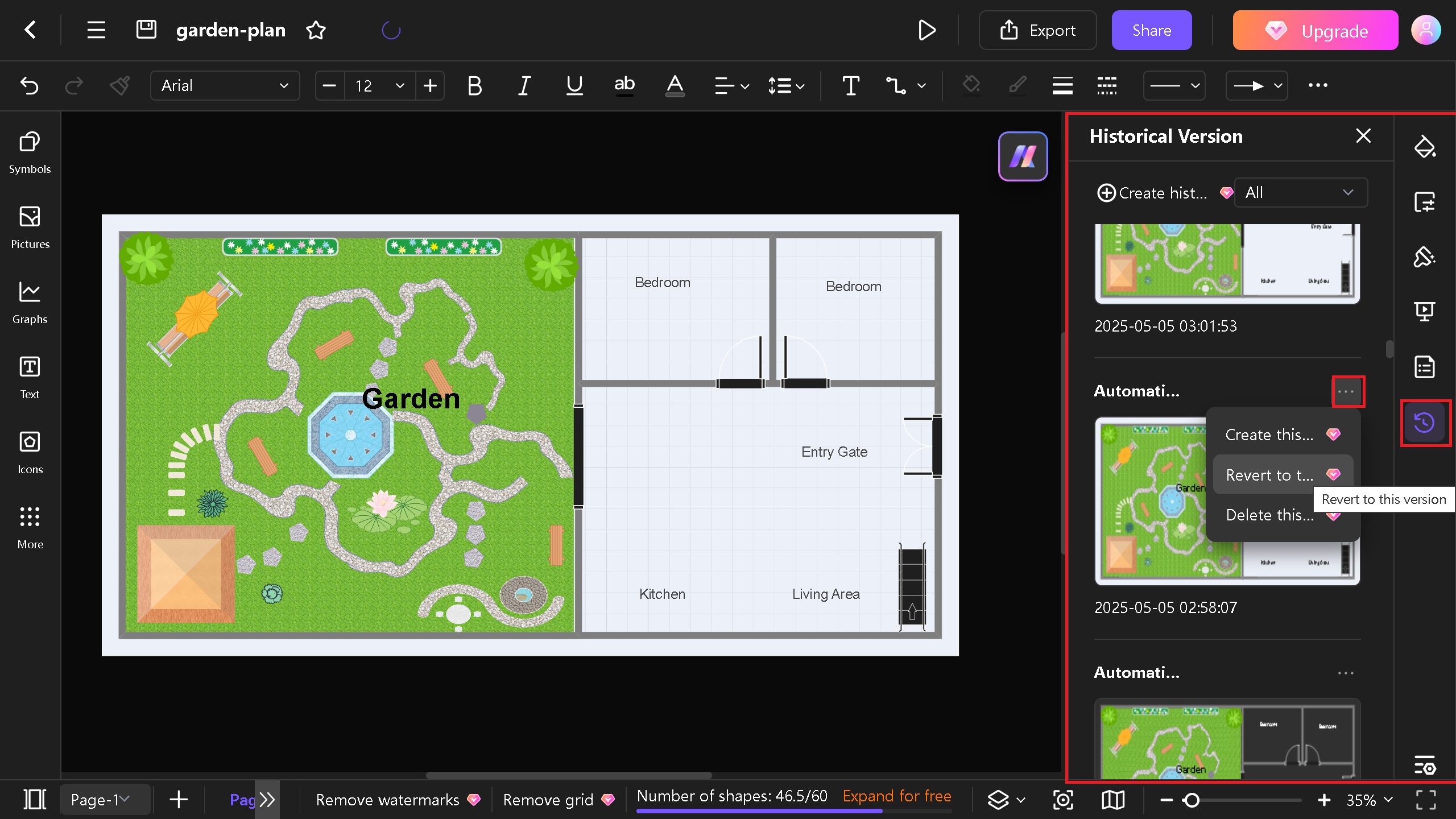Open the Arial font family dropdown
The height and width of the screenshot is (819, 1456).
(x=225, y=86)
